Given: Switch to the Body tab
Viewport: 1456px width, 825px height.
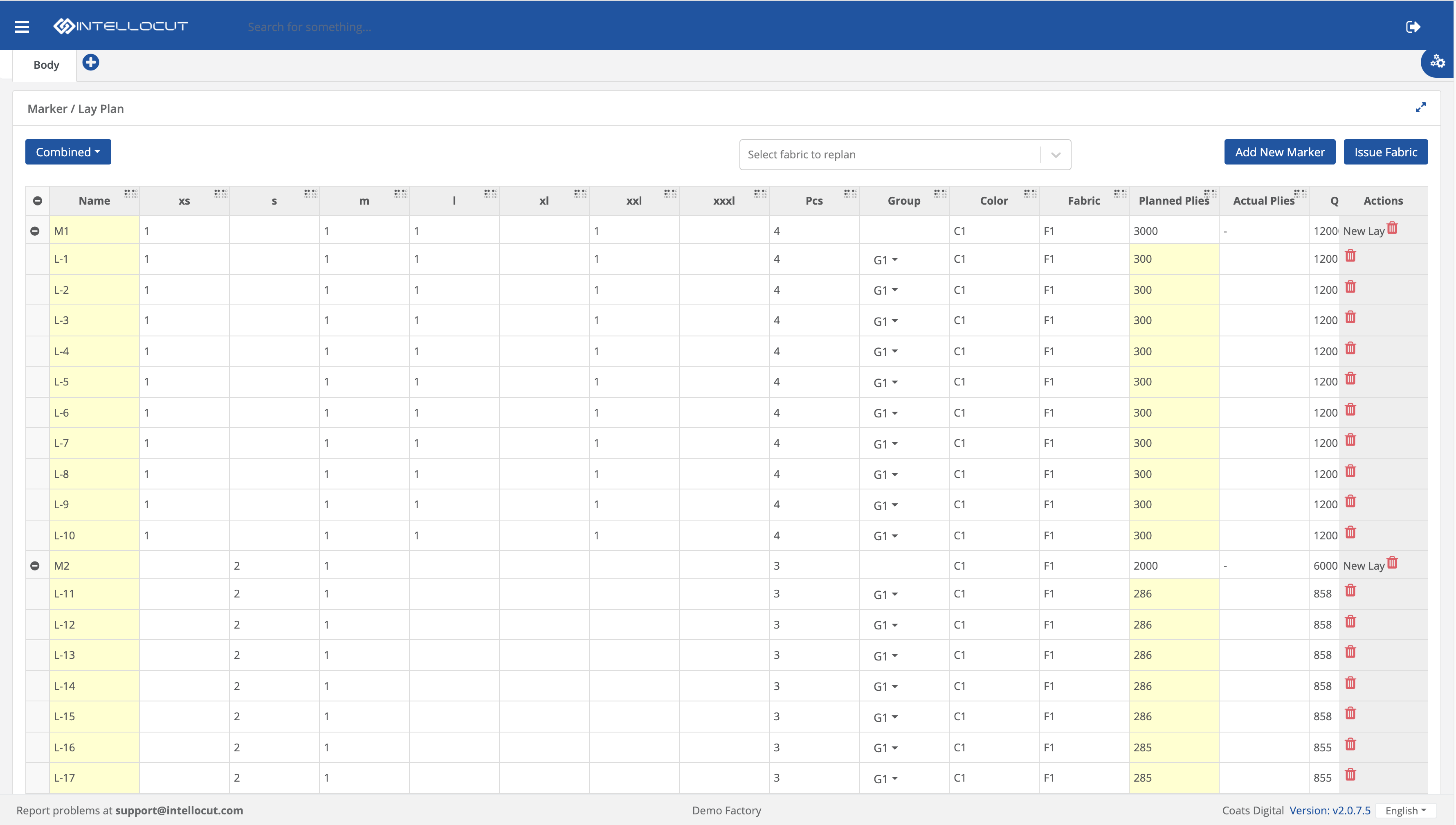Looking at the screenshot, I should tap(46, 65).
